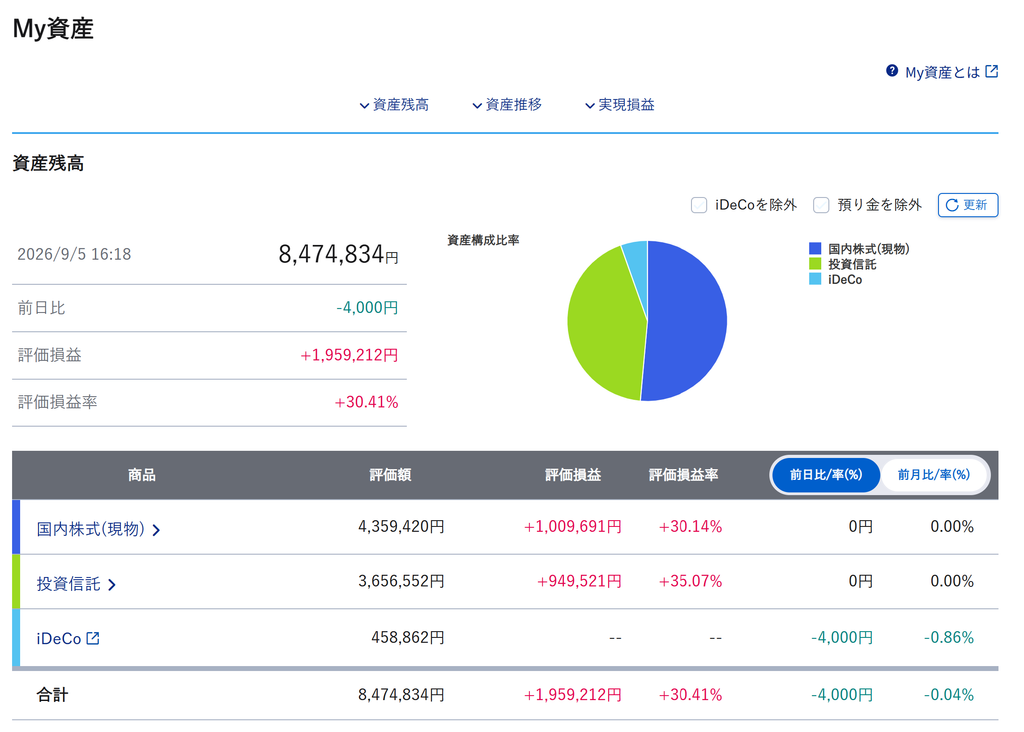Enable the 預り金を除外 checkbox
Viewport: 1024px width, 732px height.
[x=821, y=205]
